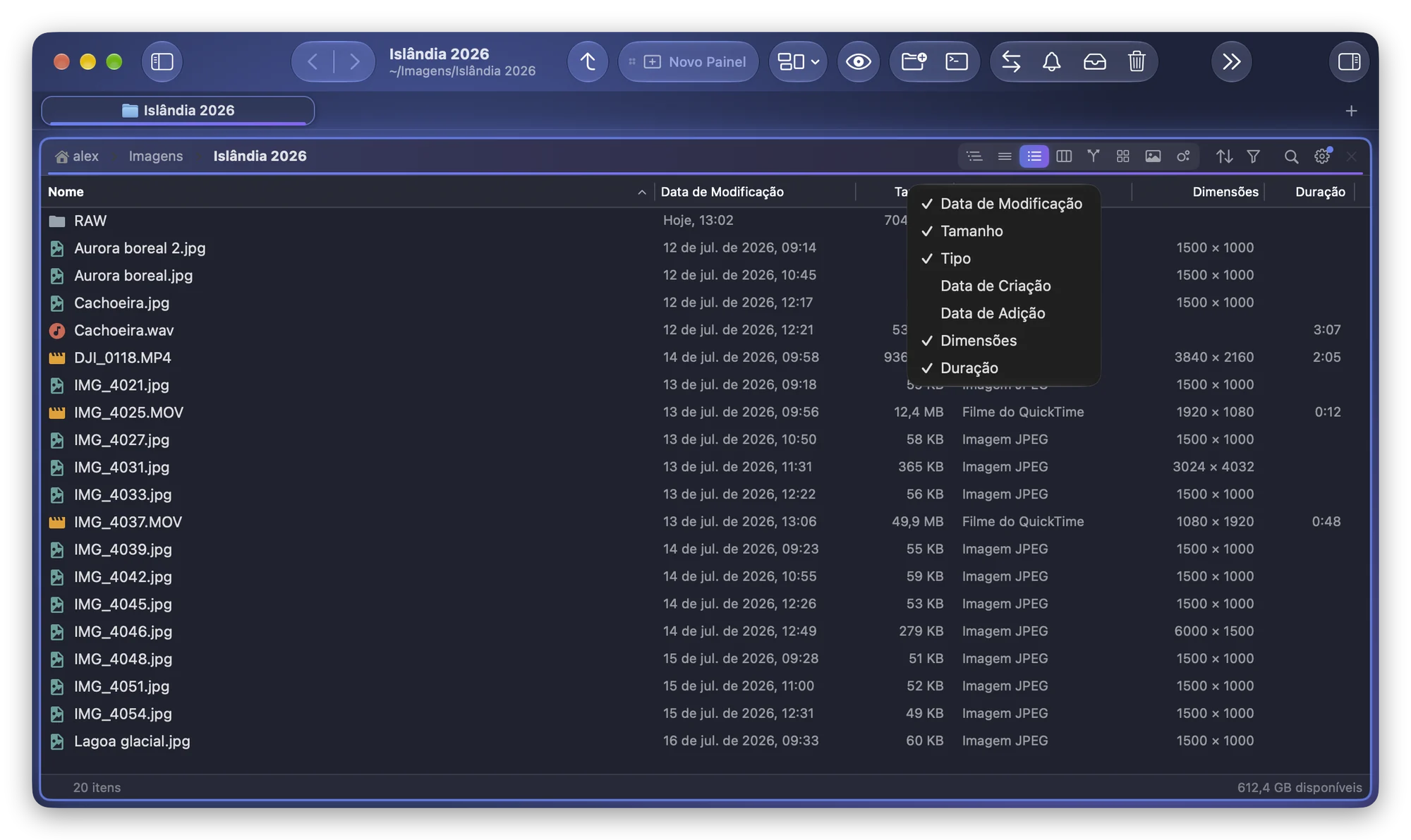
Task: Uncheck Tamanho in the column menu
Action: 1003,231
